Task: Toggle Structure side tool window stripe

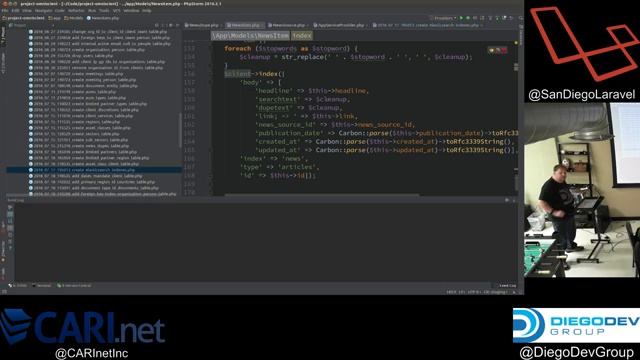Action: coord(3,63)
